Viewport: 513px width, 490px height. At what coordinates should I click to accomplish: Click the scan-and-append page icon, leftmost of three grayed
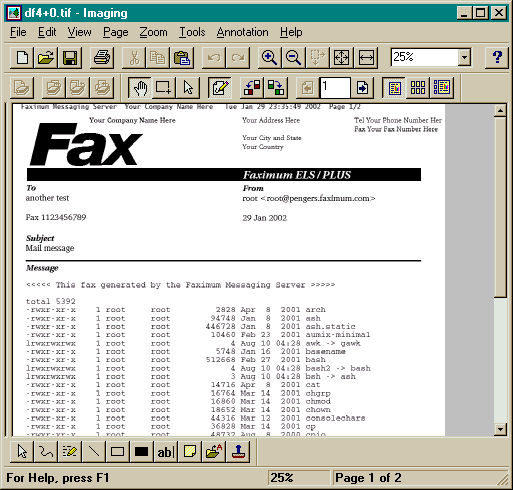point(54,88)
